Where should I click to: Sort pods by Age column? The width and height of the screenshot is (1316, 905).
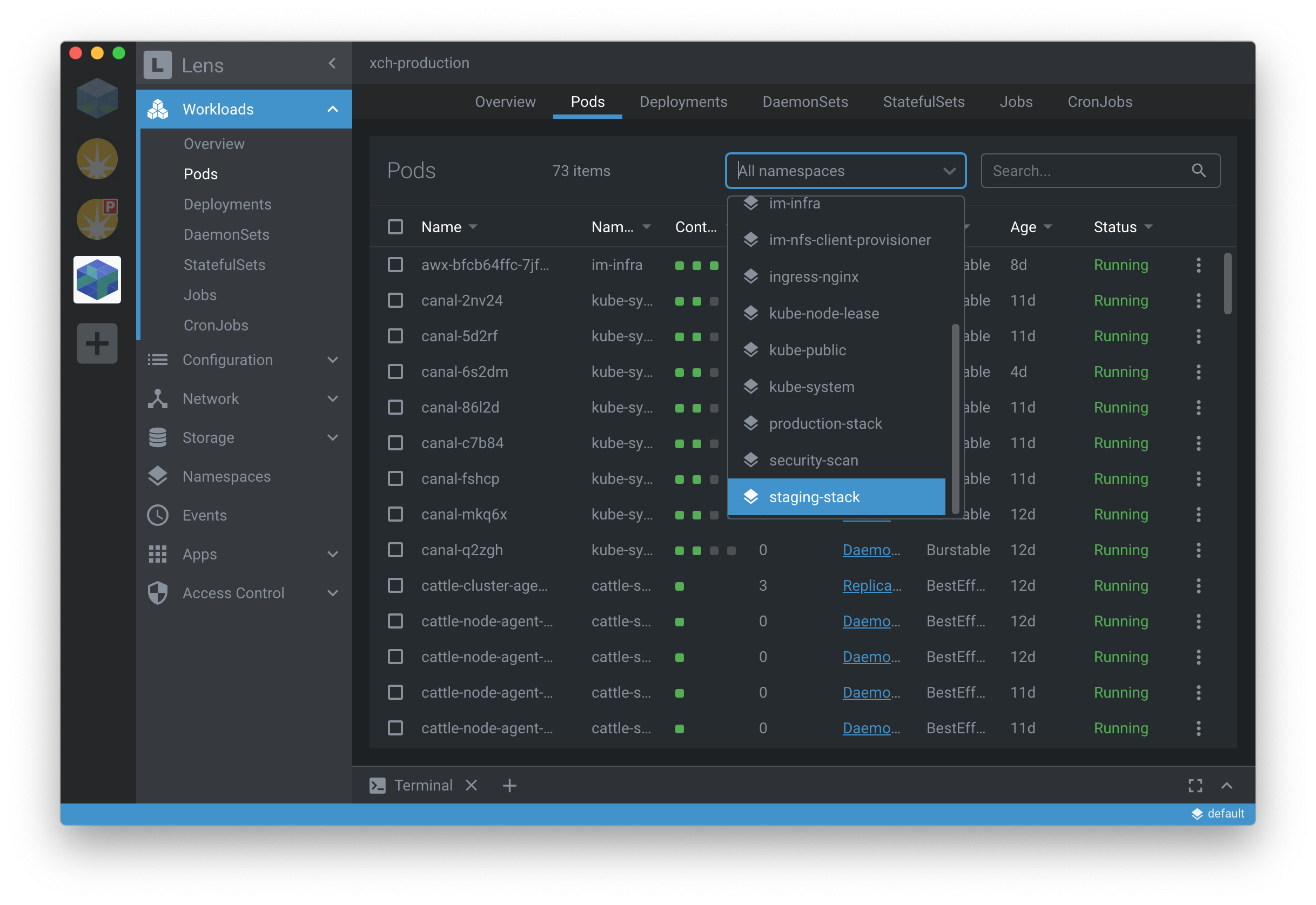pos(1030,227)
